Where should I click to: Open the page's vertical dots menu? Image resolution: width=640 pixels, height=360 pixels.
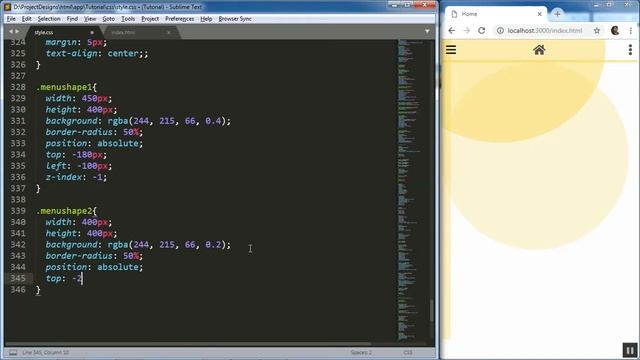[x=630, y=50]
